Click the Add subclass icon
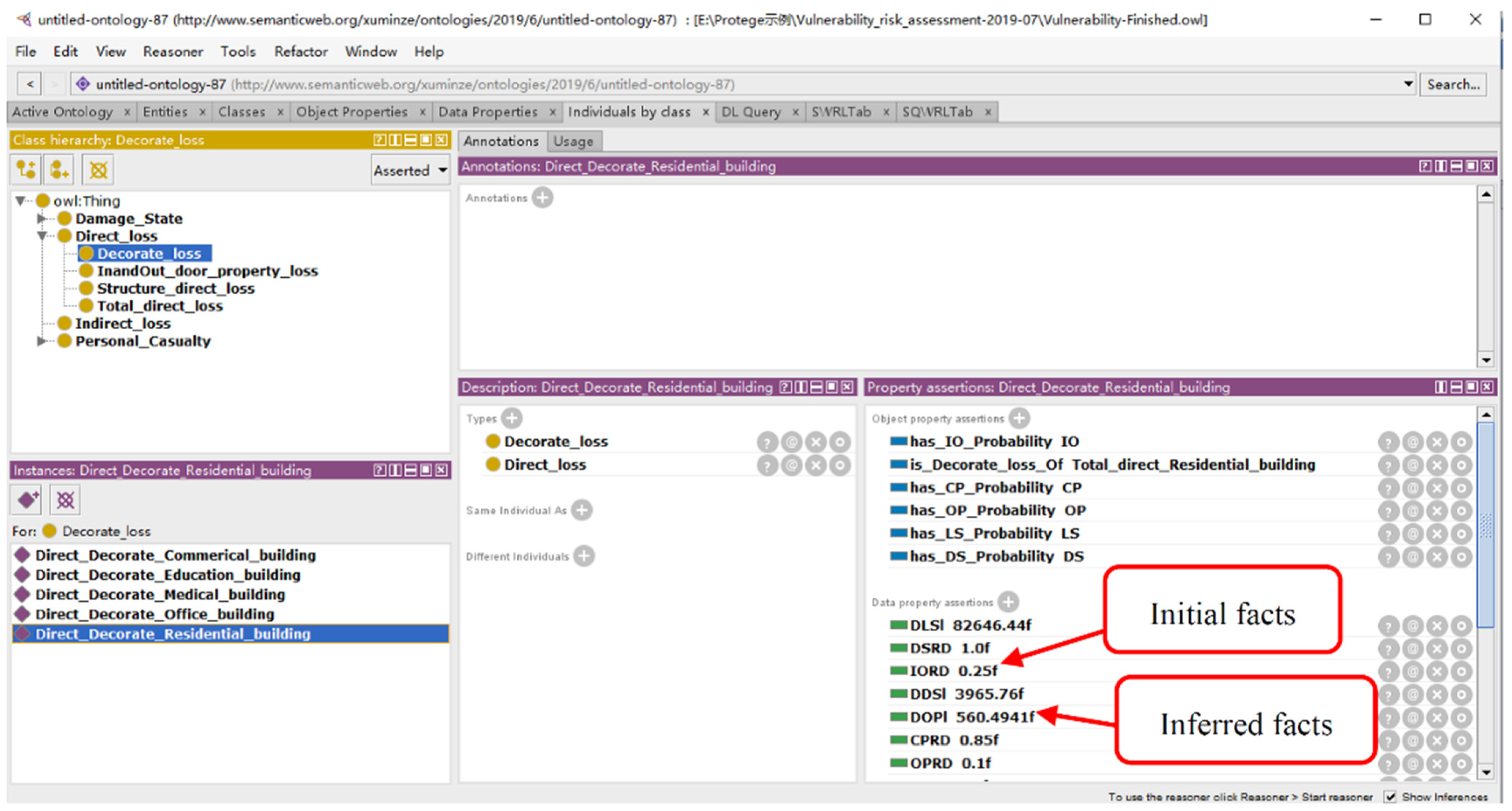 (x=26, y=170)
